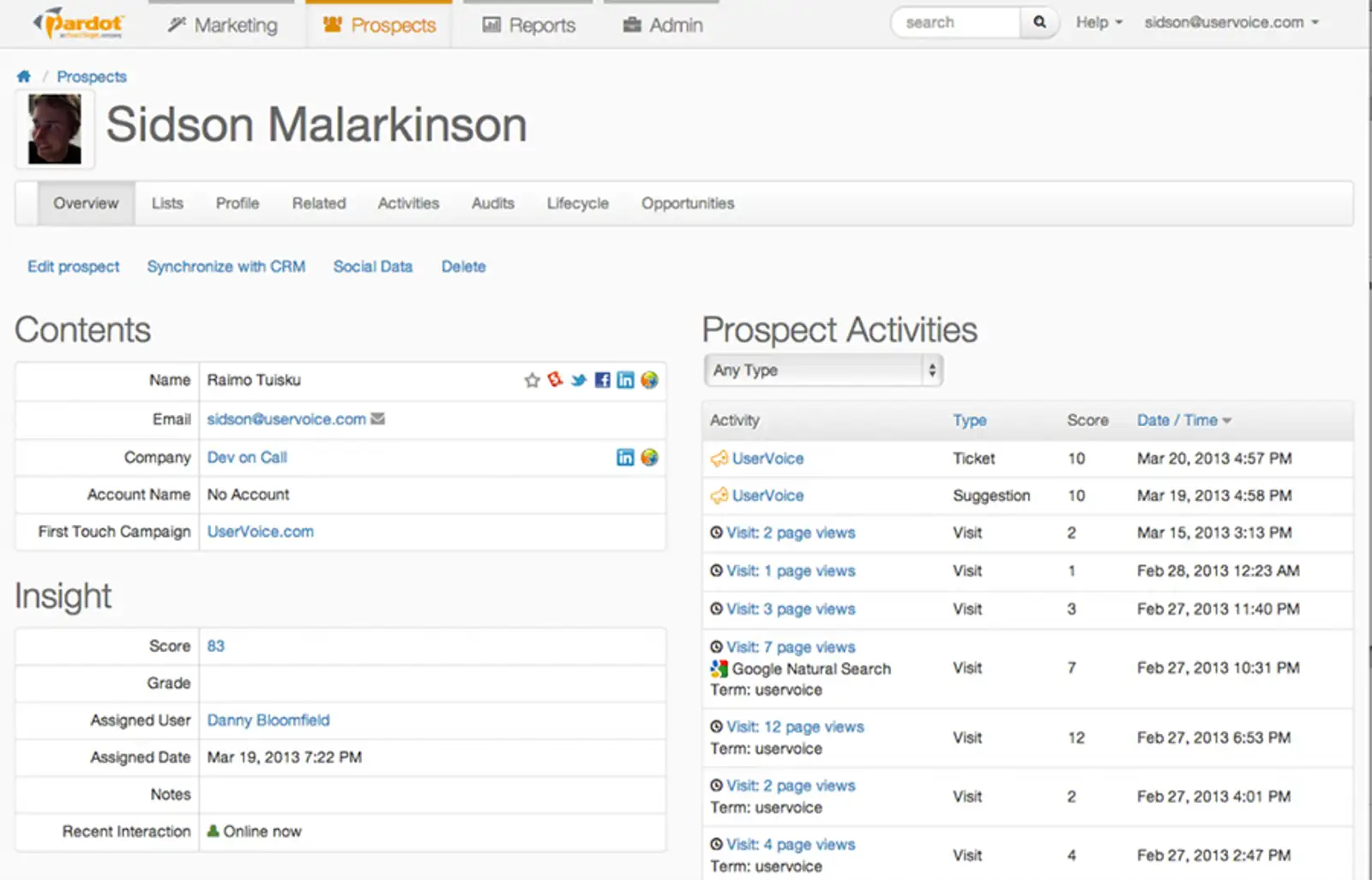Open the Social Data link
Viewport: 1372px width, 880px height.
373,267
